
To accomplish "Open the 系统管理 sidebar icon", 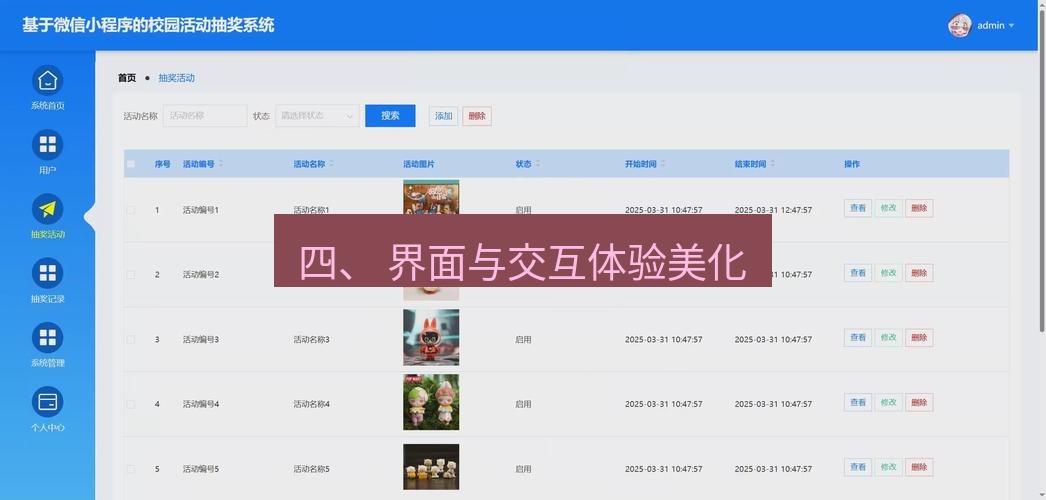I will 47,337.
